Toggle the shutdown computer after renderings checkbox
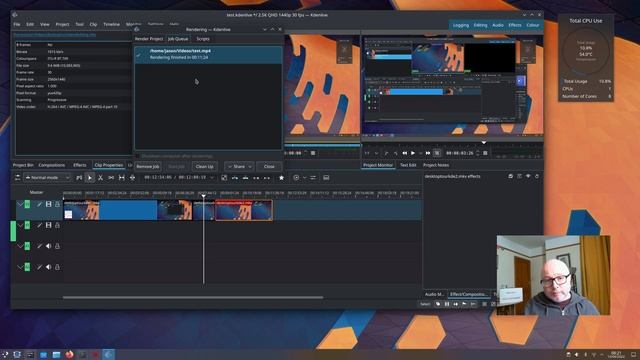Viewport: 640px width, 360px height. pos(138,156)
